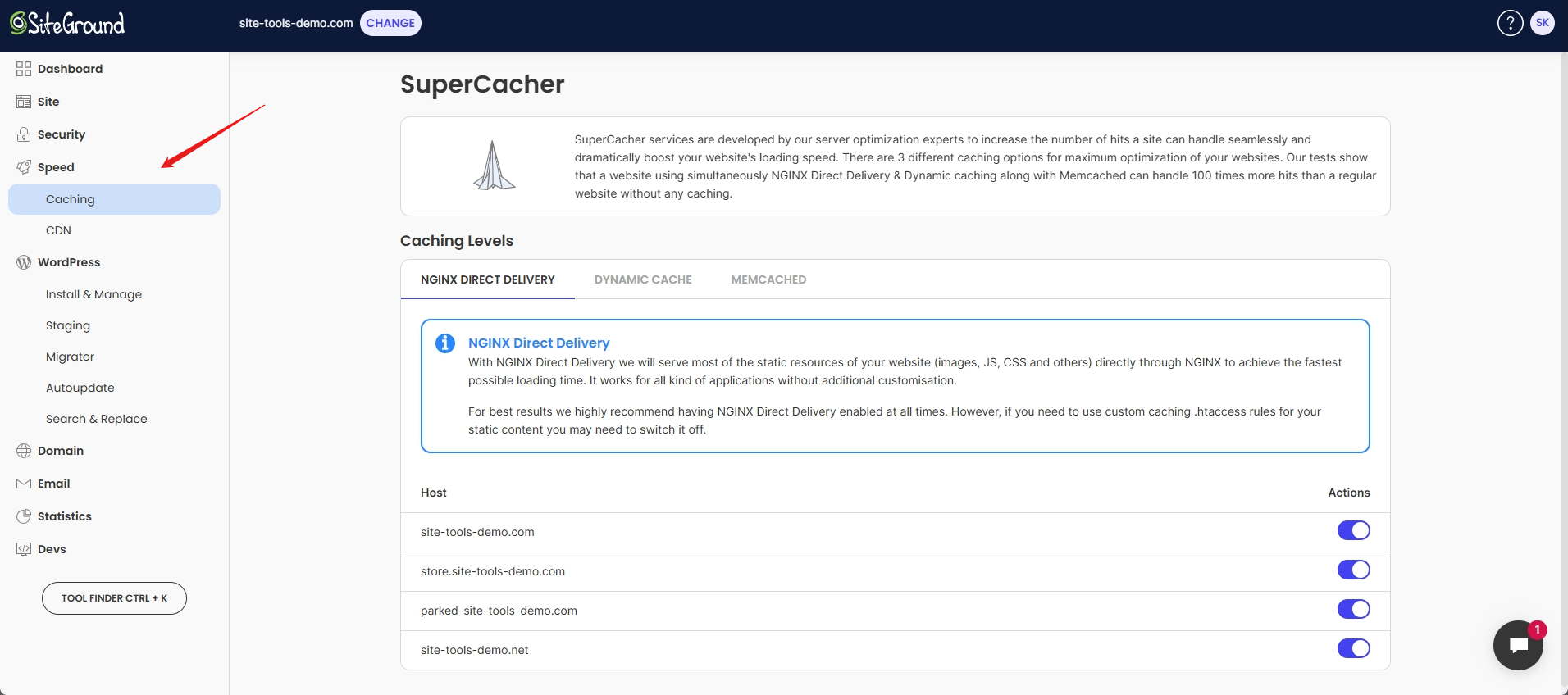
Task: Open the Migrator tool
Action: click(x=114, y=357)
